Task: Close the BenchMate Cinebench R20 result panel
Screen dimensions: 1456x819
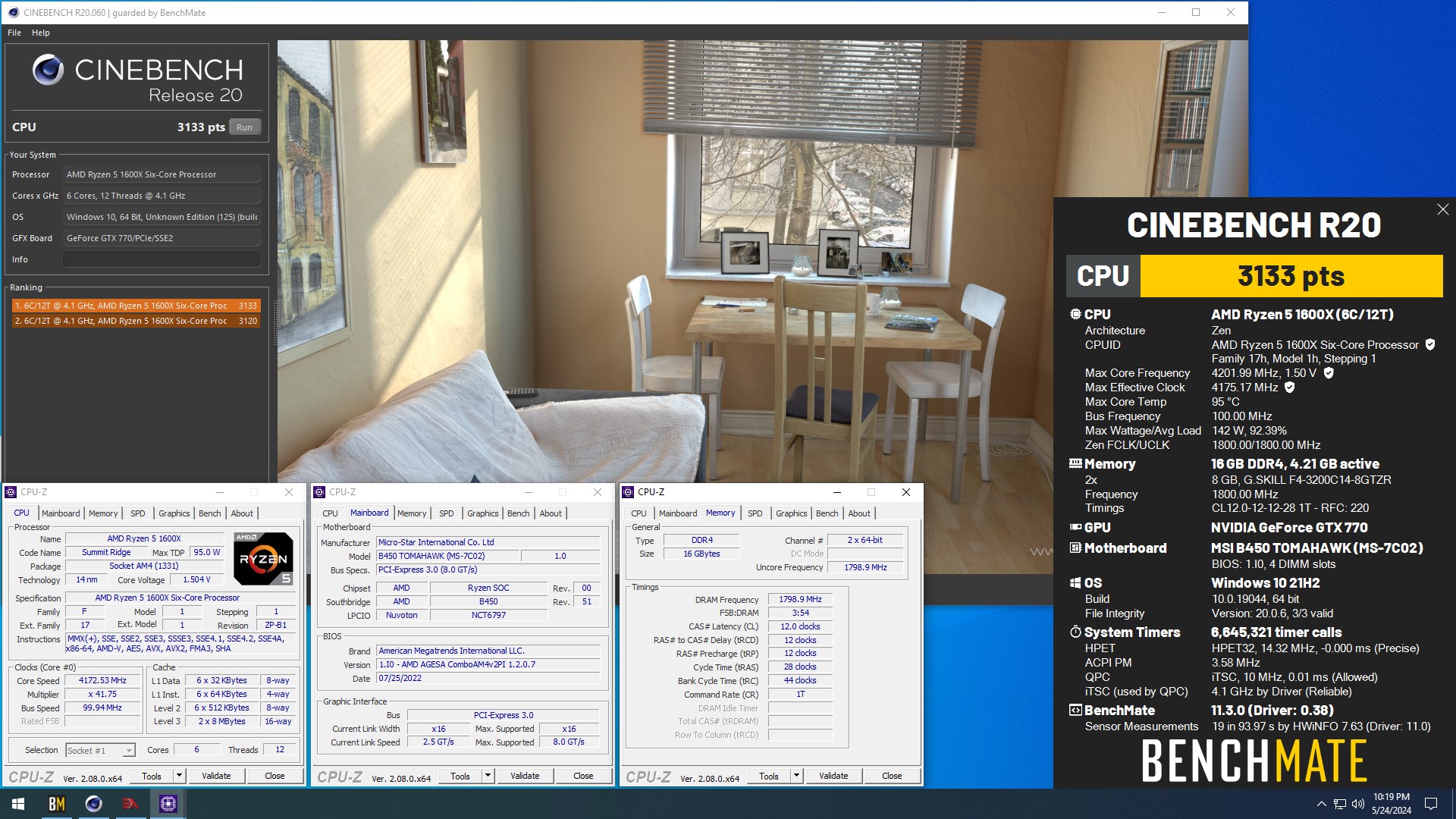Action: pos(1442,209)
